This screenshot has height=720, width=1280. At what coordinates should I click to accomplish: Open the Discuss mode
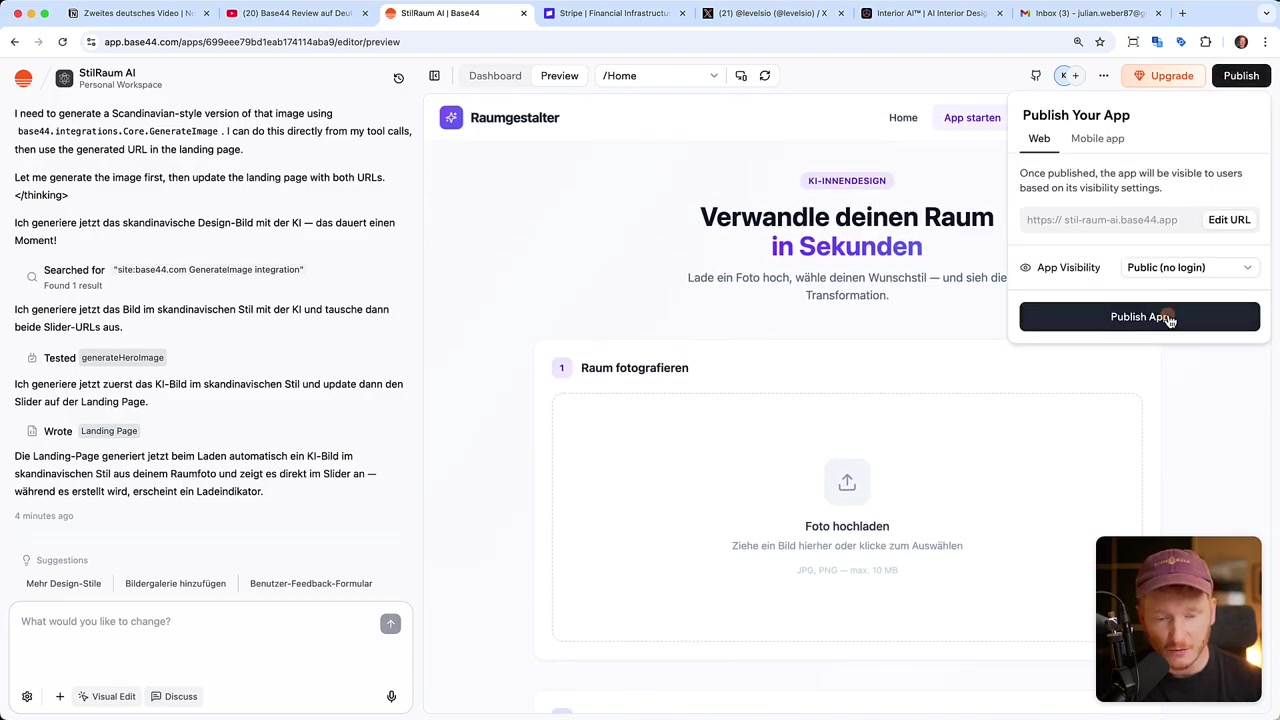[x=174, y=696]
